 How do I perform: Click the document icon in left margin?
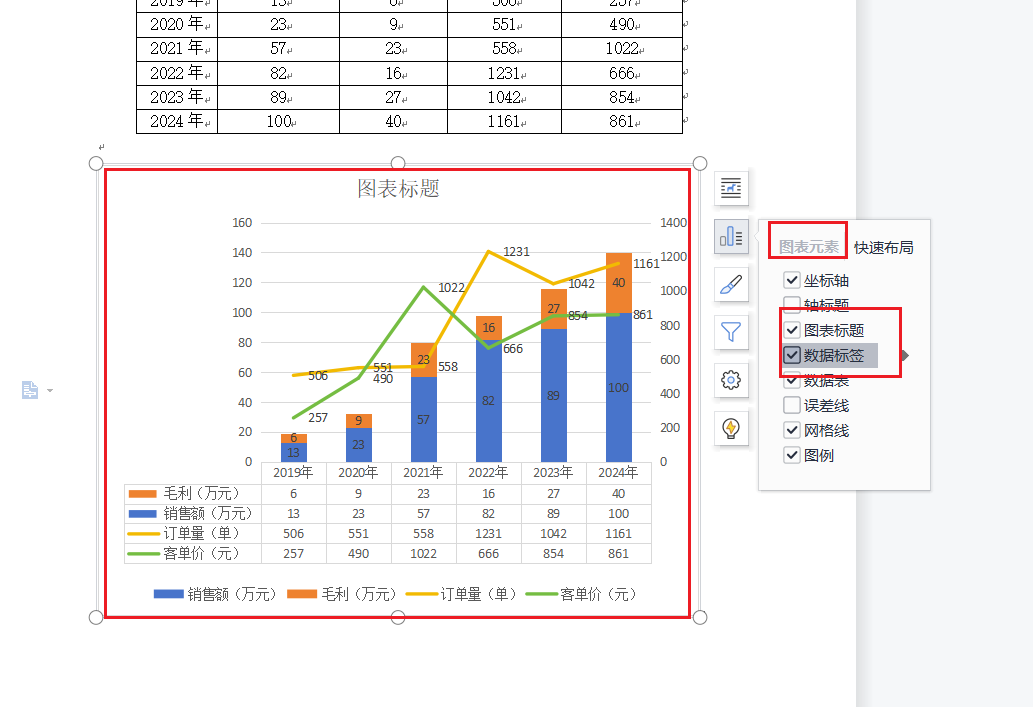31,390
